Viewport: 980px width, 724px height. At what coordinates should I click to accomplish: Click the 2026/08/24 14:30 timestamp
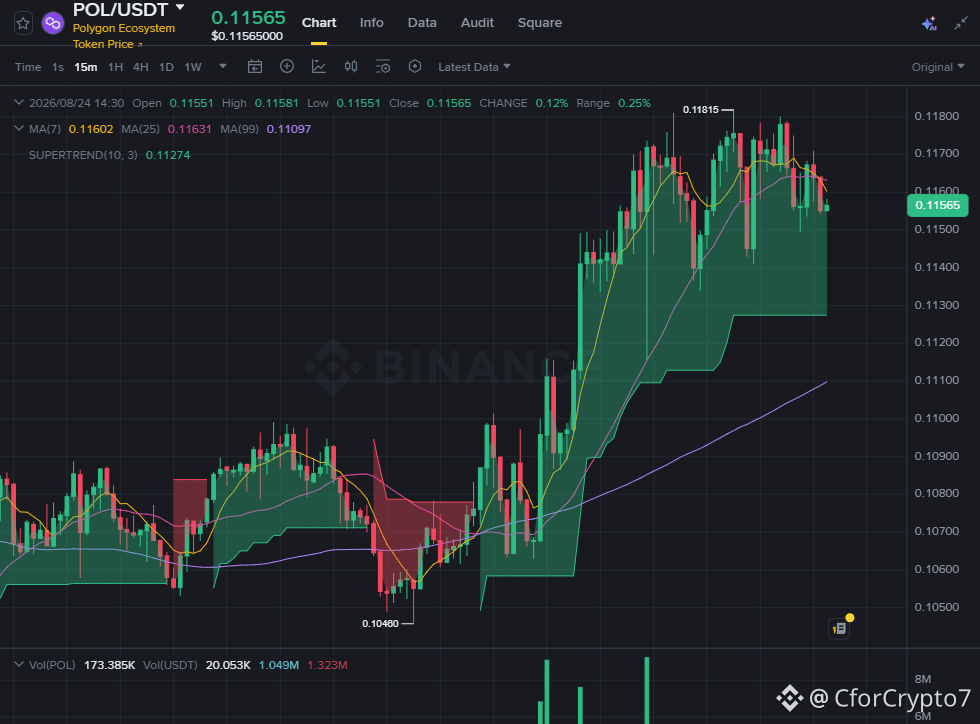coord(76,103)
